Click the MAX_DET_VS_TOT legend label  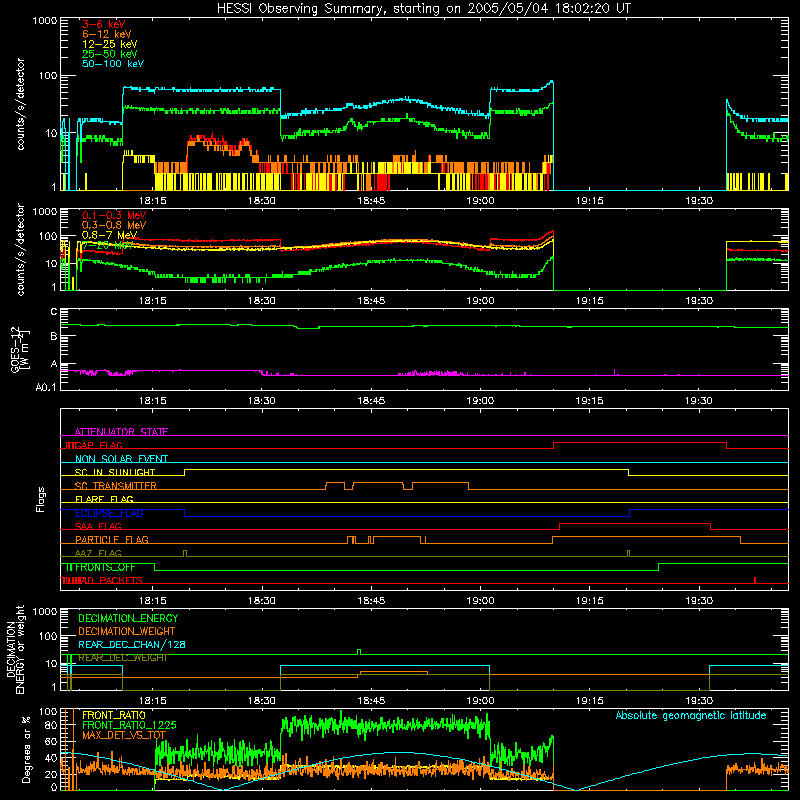click(x=123, y=735)
